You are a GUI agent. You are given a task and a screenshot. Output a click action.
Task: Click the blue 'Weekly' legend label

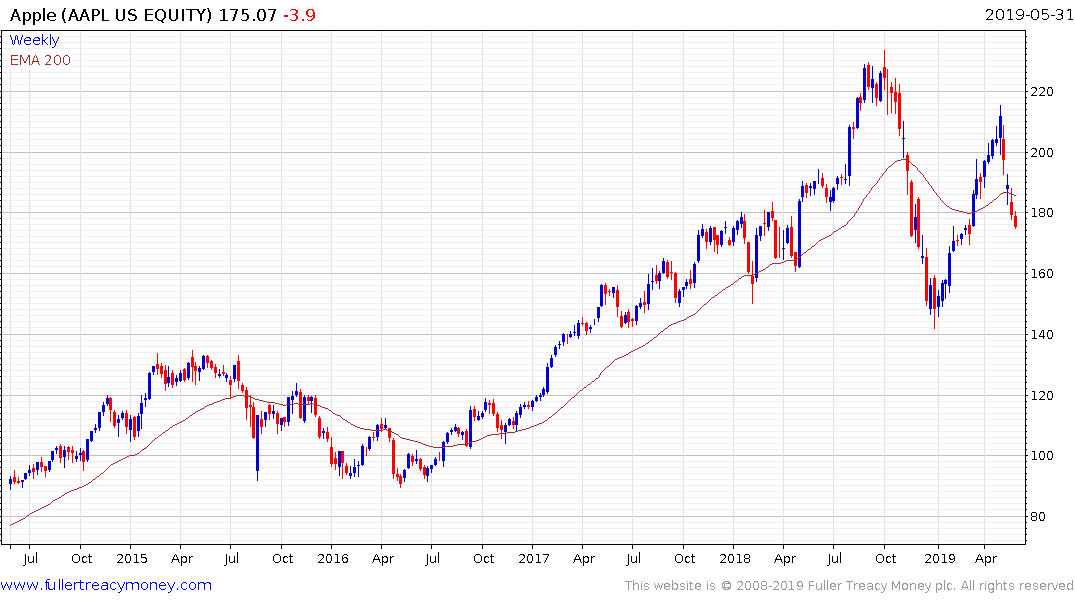pos(34,40)
